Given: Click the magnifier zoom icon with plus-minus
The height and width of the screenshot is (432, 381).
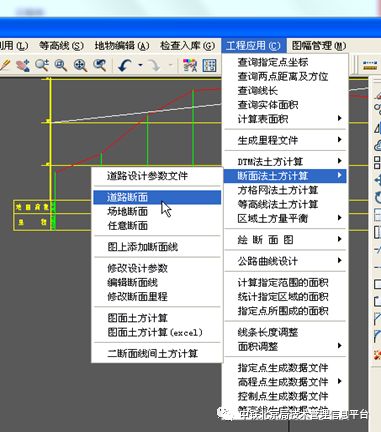Looking at the screenshot, I should pyautogui.click(x=42, y=65).
